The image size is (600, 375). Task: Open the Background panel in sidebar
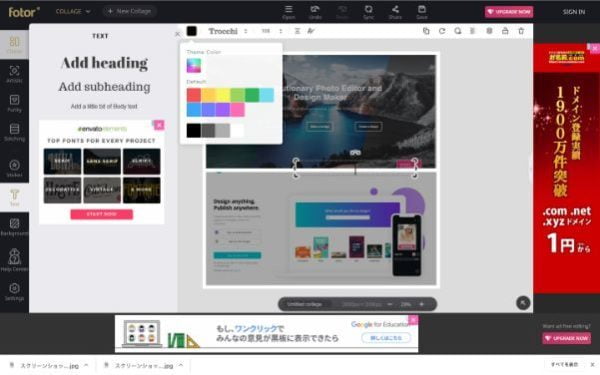pyautogui.click(x=15, y=227)
